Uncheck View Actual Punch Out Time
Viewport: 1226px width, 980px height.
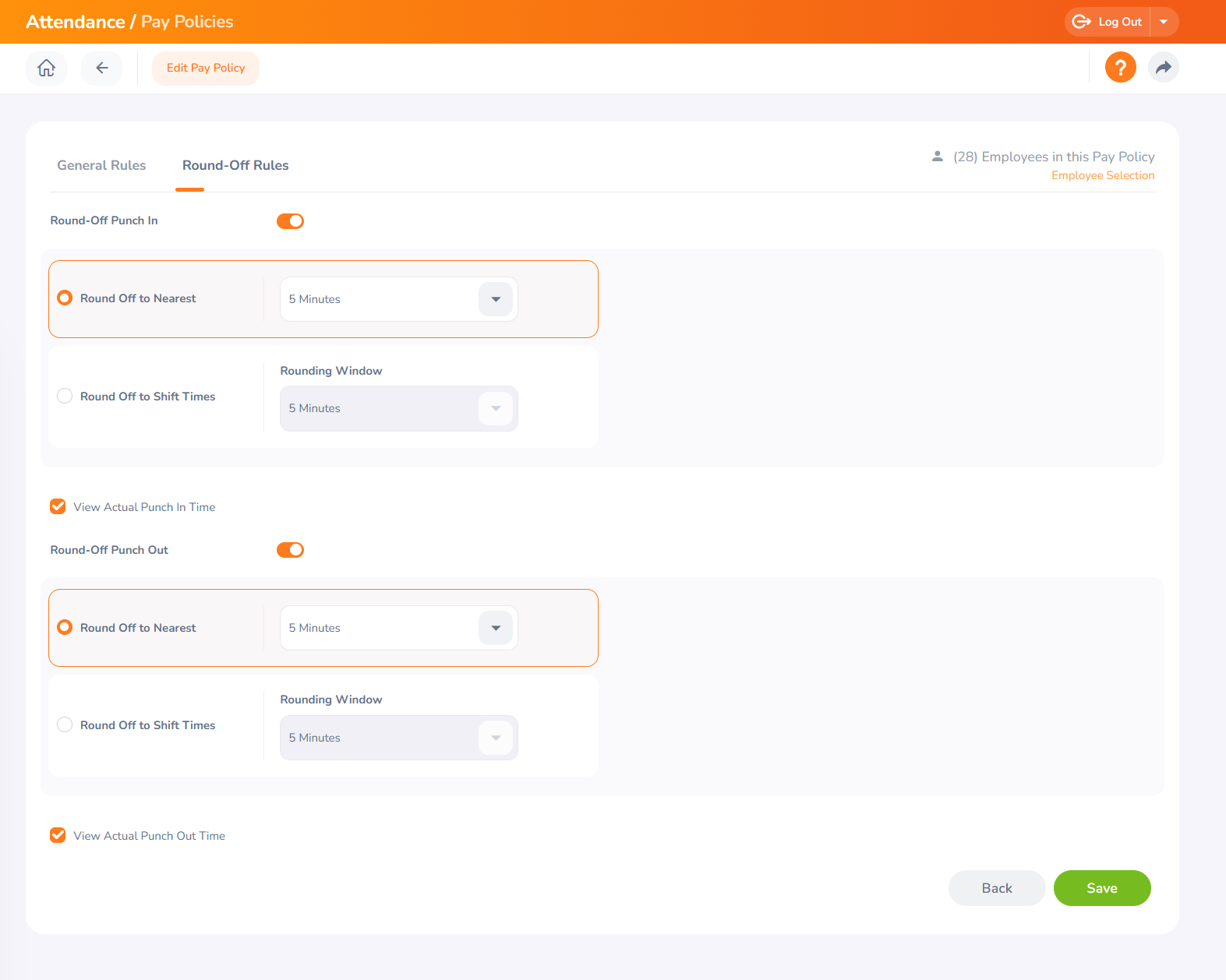58,836
